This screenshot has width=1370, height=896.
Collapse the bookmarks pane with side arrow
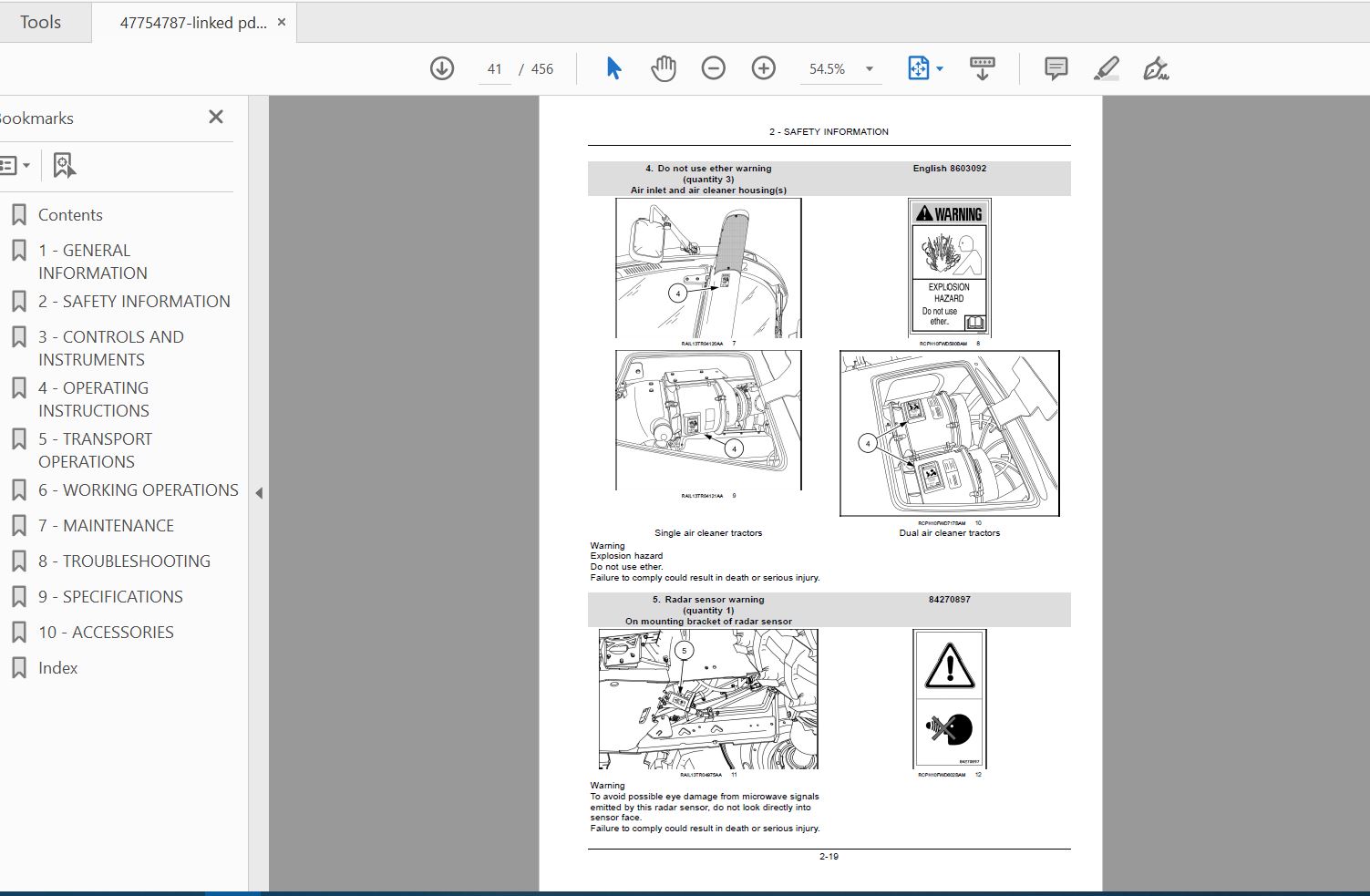(259, 493)
